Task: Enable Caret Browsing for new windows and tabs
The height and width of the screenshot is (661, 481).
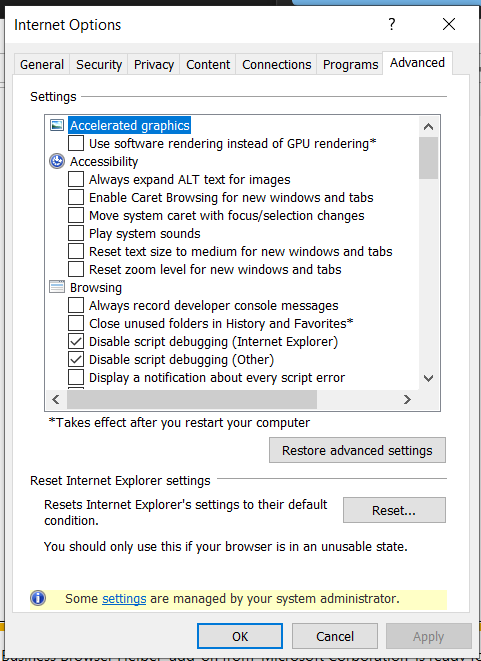Action: coord(76,197)
